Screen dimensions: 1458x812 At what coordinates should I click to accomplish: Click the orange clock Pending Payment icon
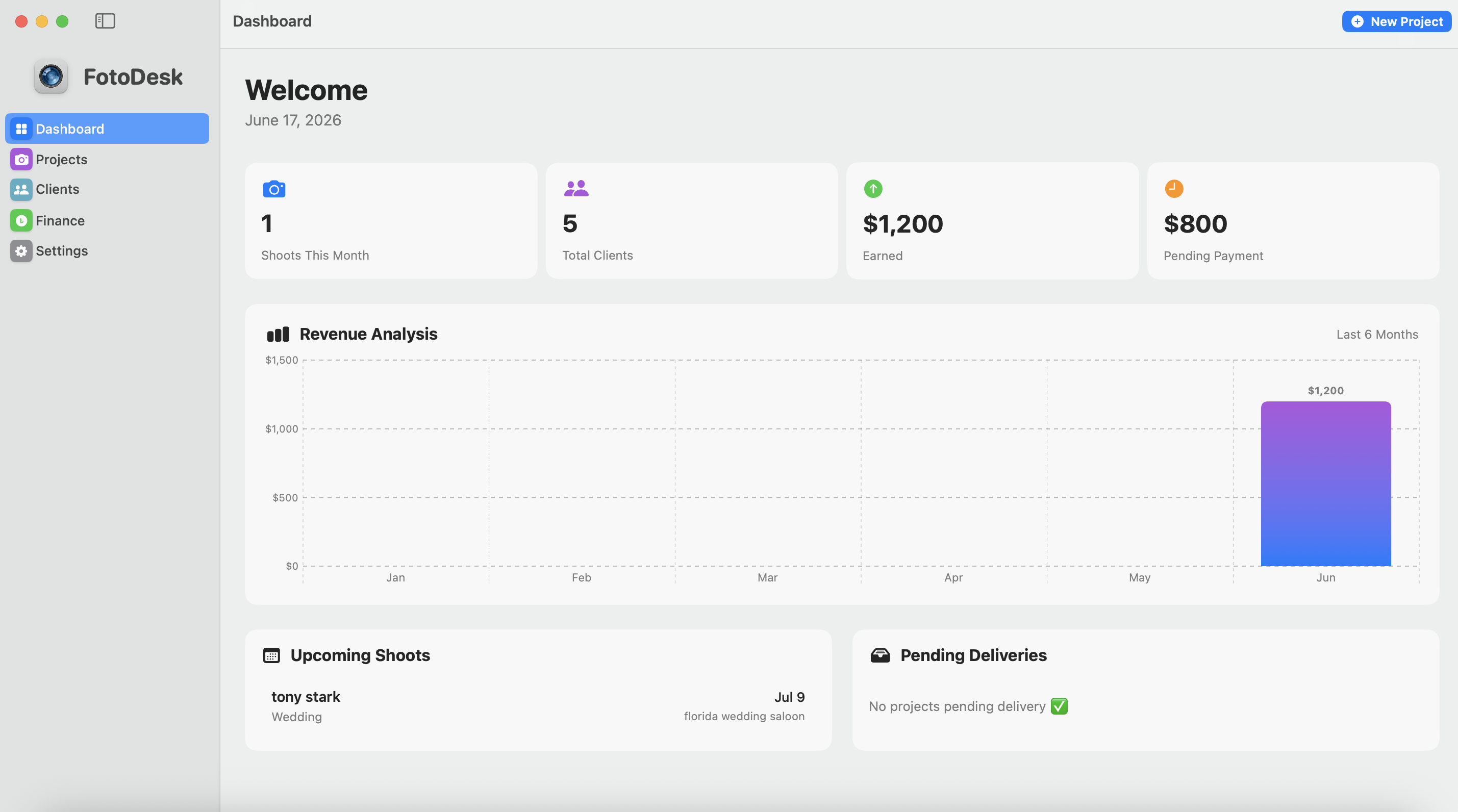(x=1174, y=188)
